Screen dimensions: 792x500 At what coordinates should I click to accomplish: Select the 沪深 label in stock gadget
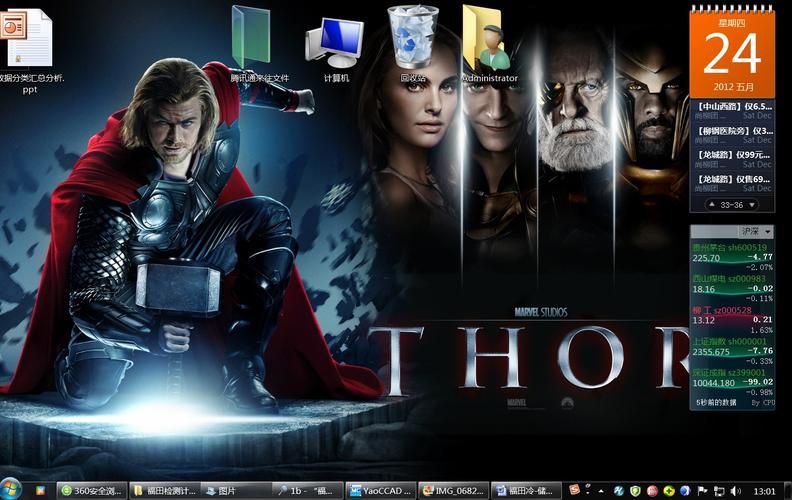[750, 232]
